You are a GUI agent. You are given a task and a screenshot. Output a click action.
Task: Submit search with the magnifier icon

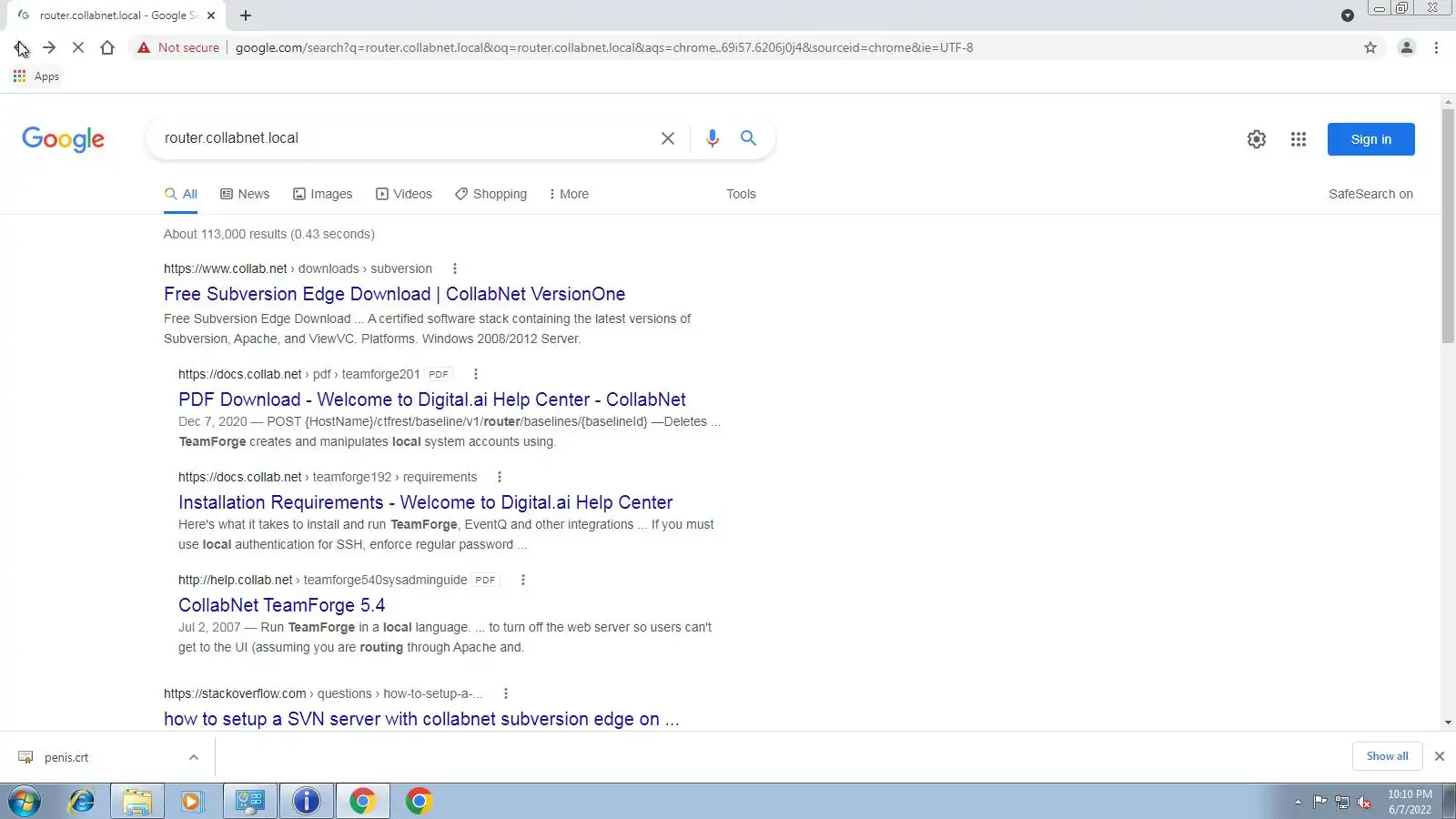748,138
